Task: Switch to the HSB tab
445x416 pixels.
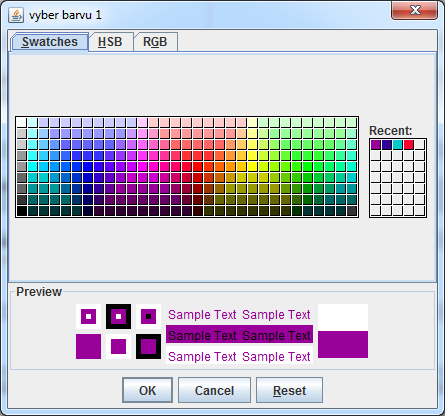Action: (110, 42)
